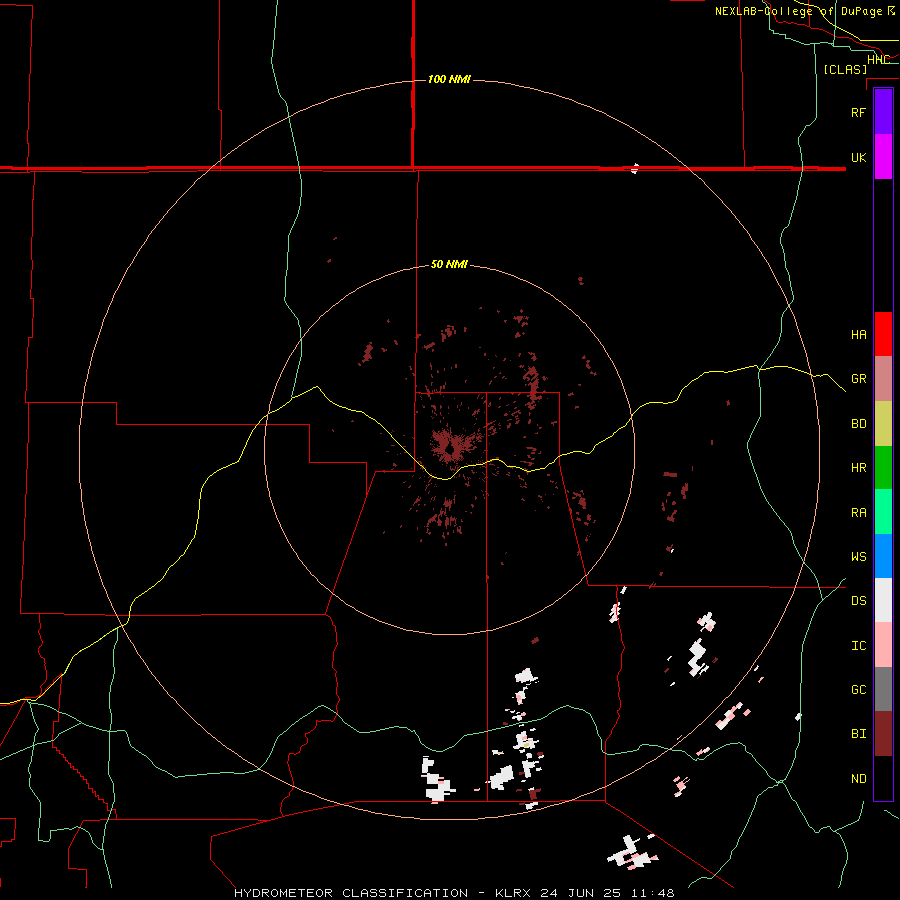Click the dark red BI legend swatch
900x900 pixels.
click(x=883, y=734)
